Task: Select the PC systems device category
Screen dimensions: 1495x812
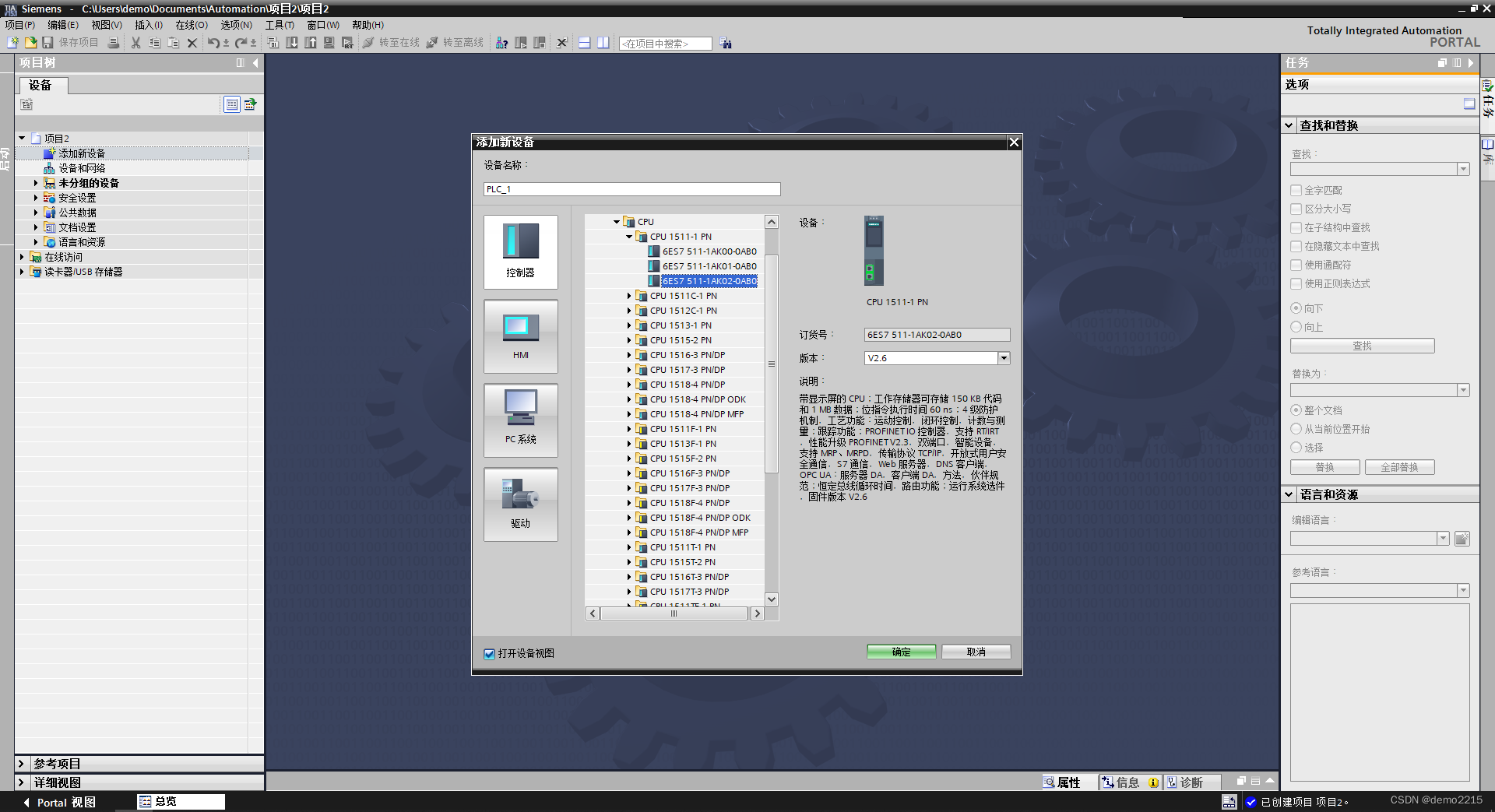Action: (521, 420)
